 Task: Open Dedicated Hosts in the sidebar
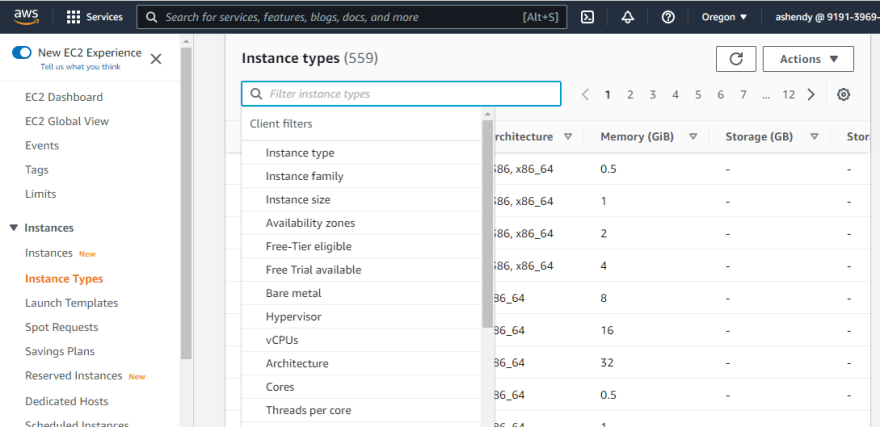67,401
